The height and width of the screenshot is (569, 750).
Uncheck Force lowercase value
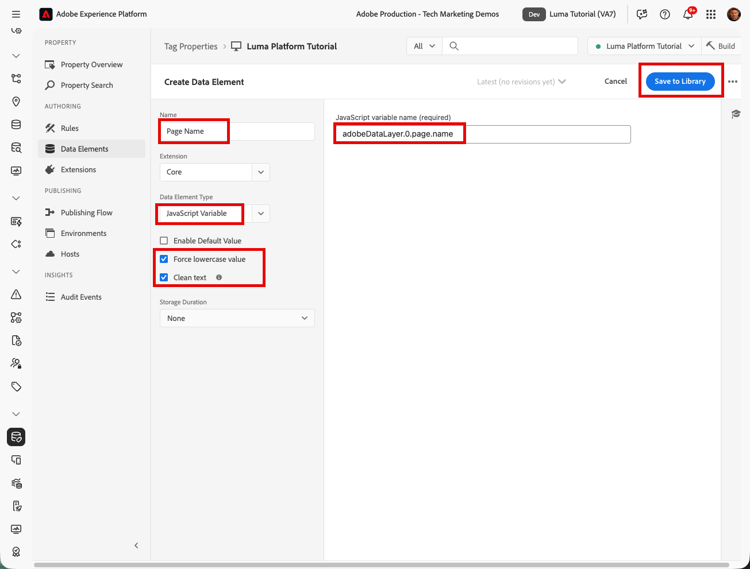pos(164,259)
